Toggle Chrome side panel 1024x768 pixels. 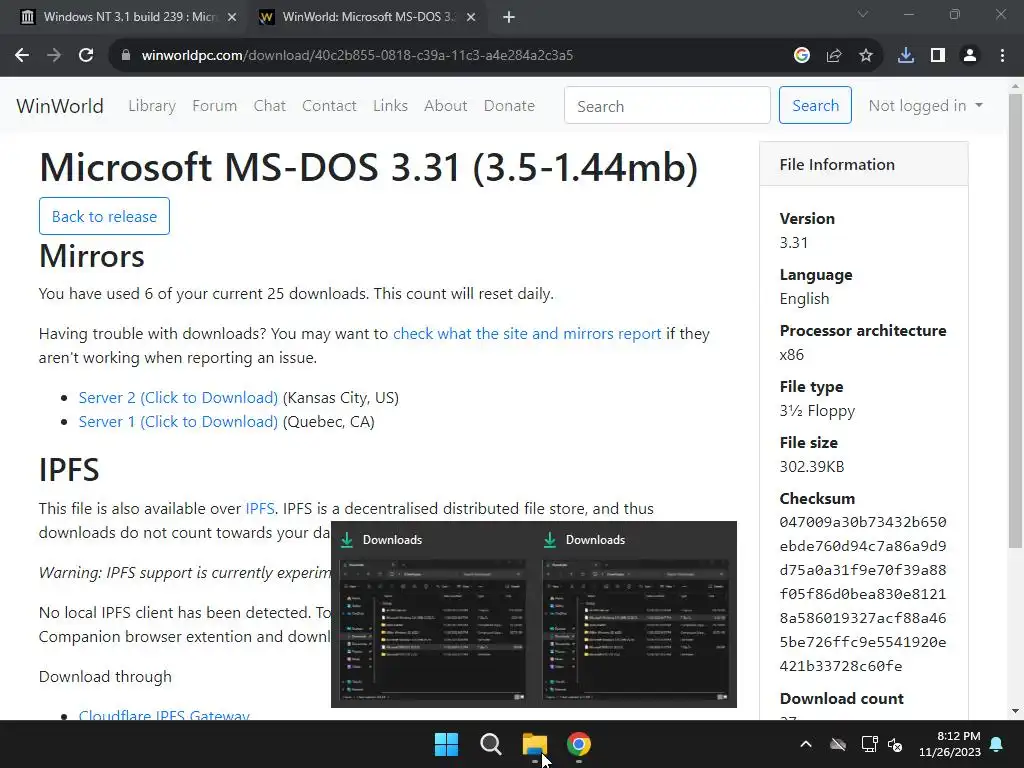pyautogui.click(x=938, y=56)
